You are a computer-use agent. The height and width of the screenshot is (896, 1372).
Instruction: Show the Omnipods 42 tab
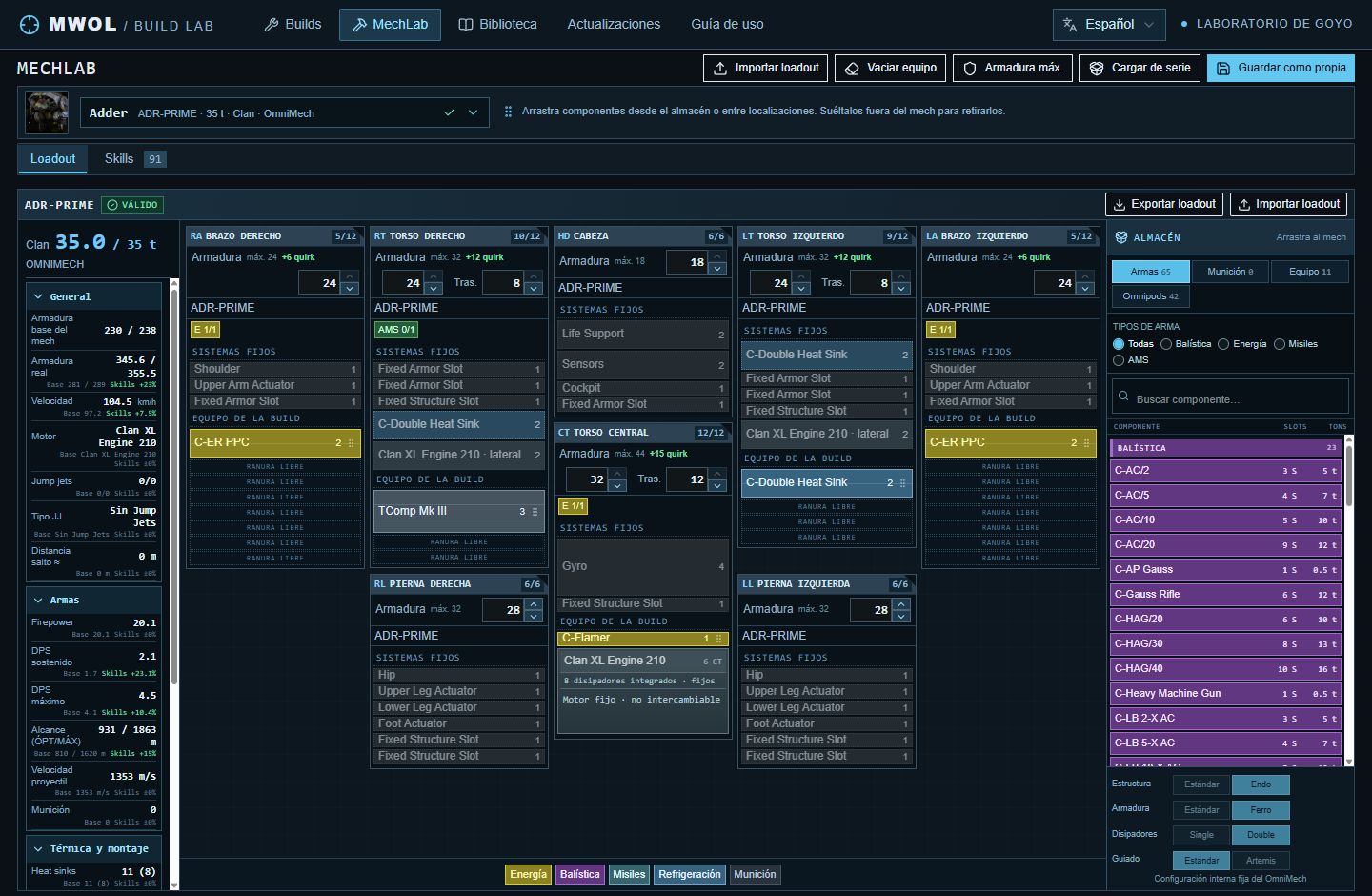1150,296
